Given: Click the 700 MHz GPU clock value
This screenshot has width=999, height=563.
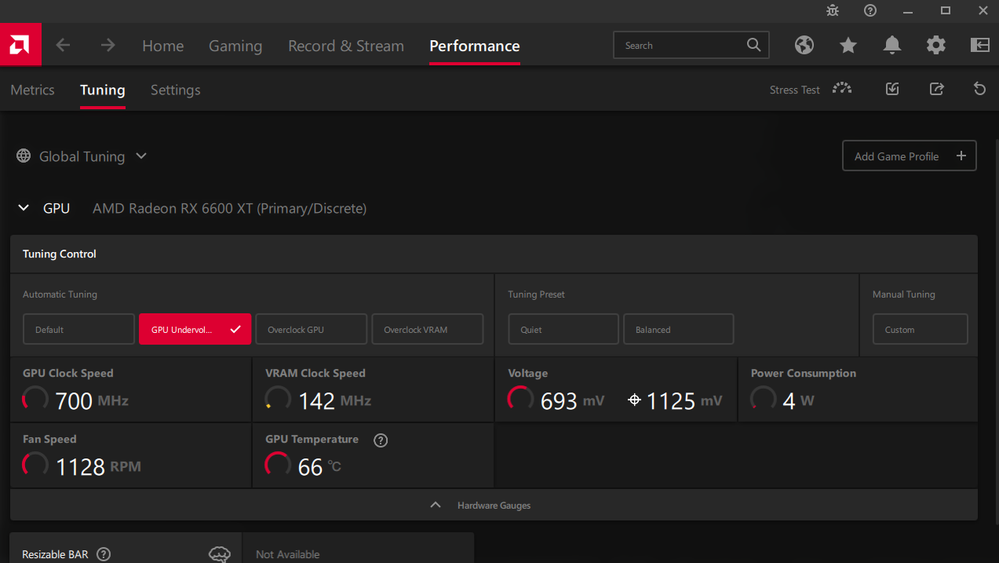Looking at the screenshot, I should [92, 401].
